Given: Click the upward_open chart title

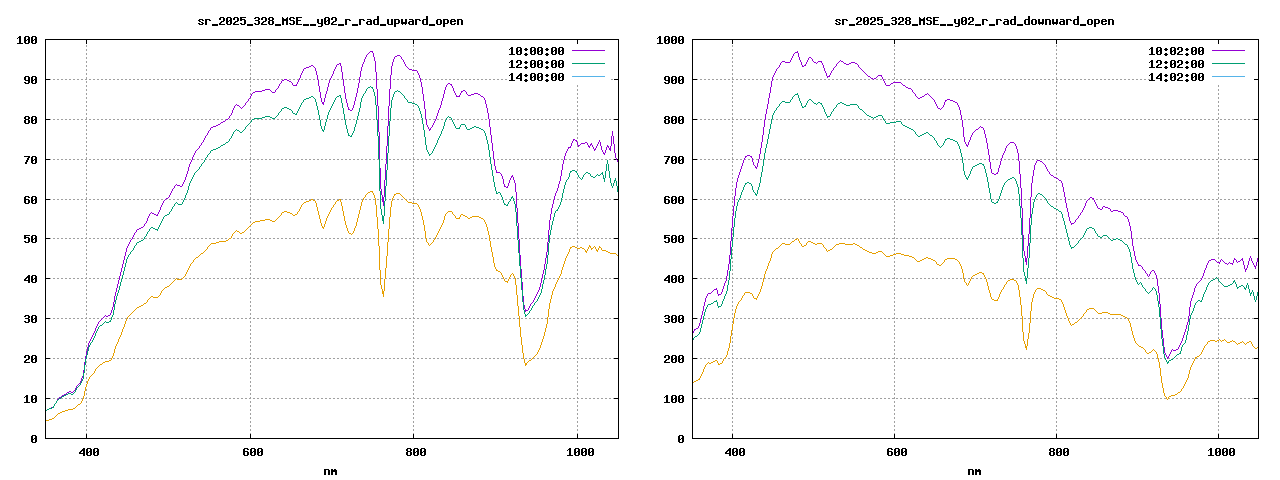Looking at the screenshot, I should point(331,21).
